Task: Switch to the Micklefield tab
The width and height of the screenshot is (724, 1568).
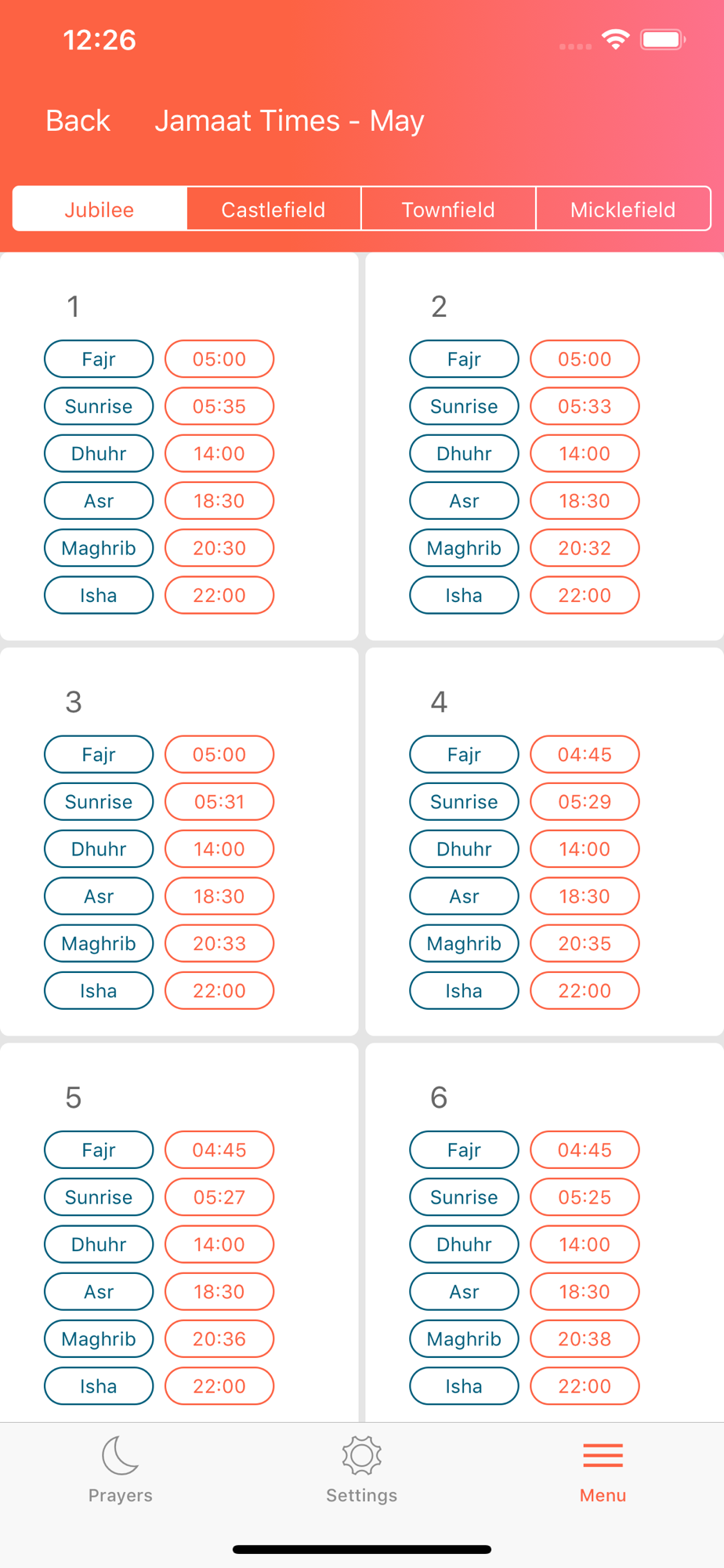Action: (x=623, y=209)
